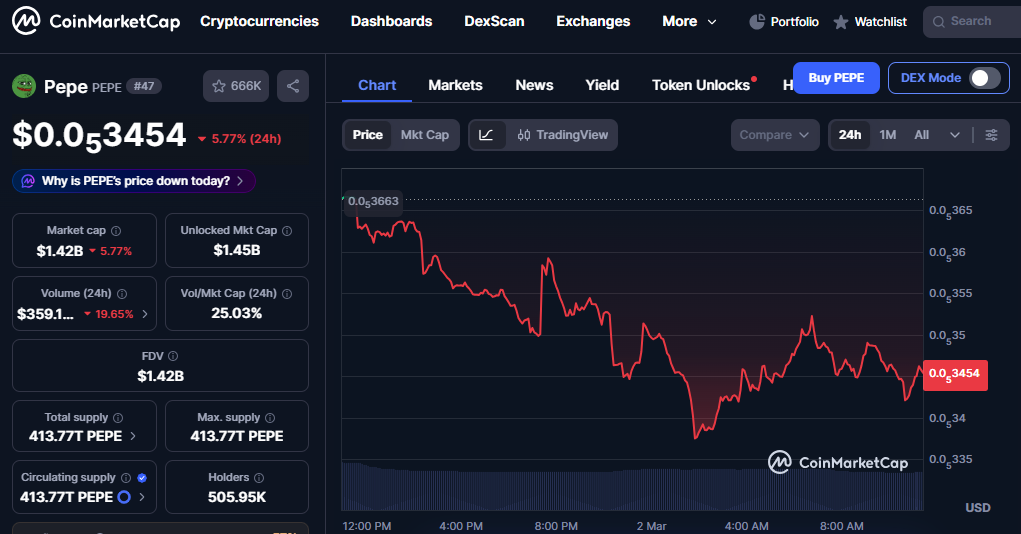Add Pepe to watchlist star 666K

(236, 86)
